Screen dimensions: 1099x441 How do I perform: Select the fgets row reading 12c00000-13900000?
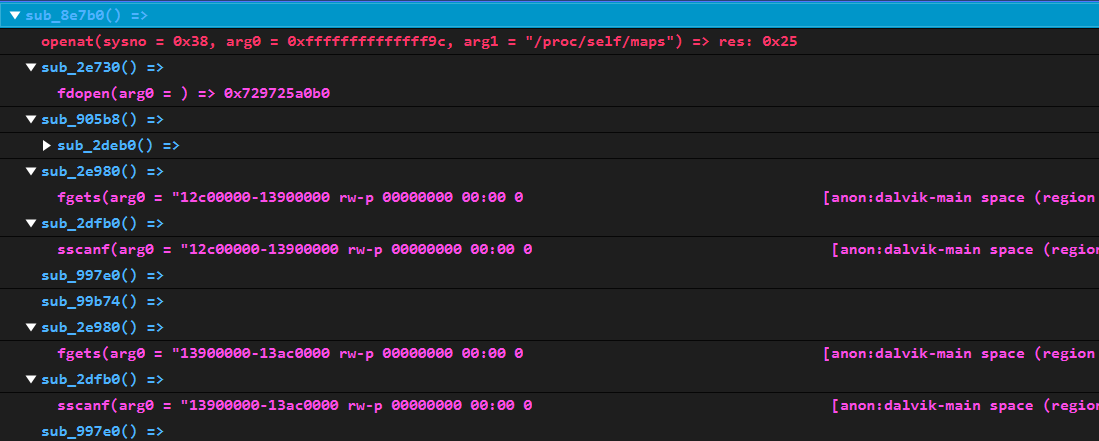pos(290,197)
